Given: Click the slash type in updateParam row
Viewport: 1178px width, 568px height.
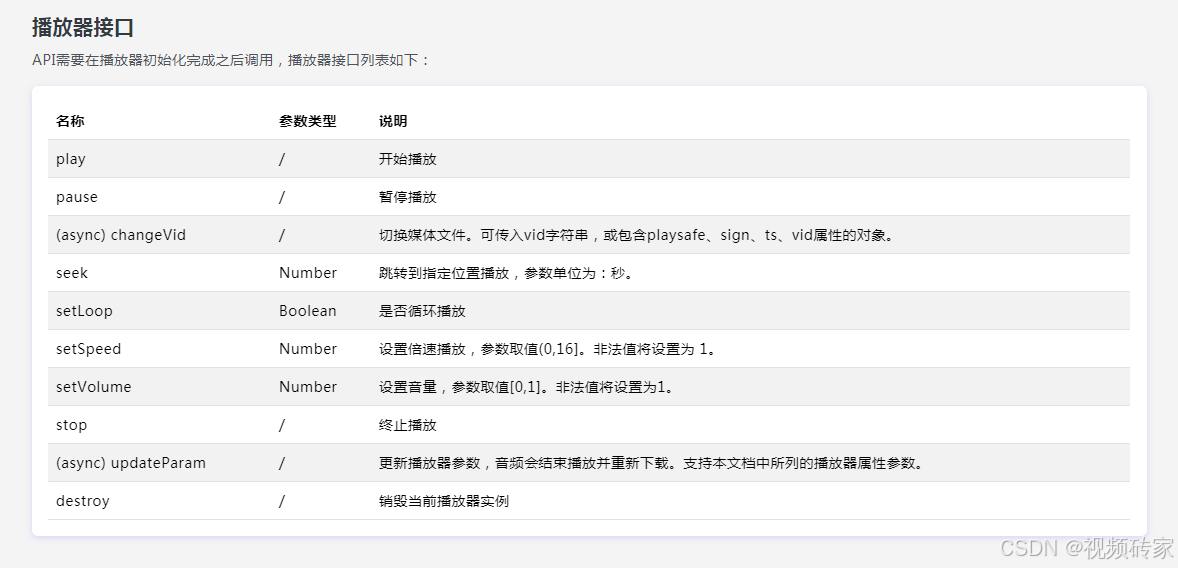Looking at the screenshot, I should [x=282, y=463].
